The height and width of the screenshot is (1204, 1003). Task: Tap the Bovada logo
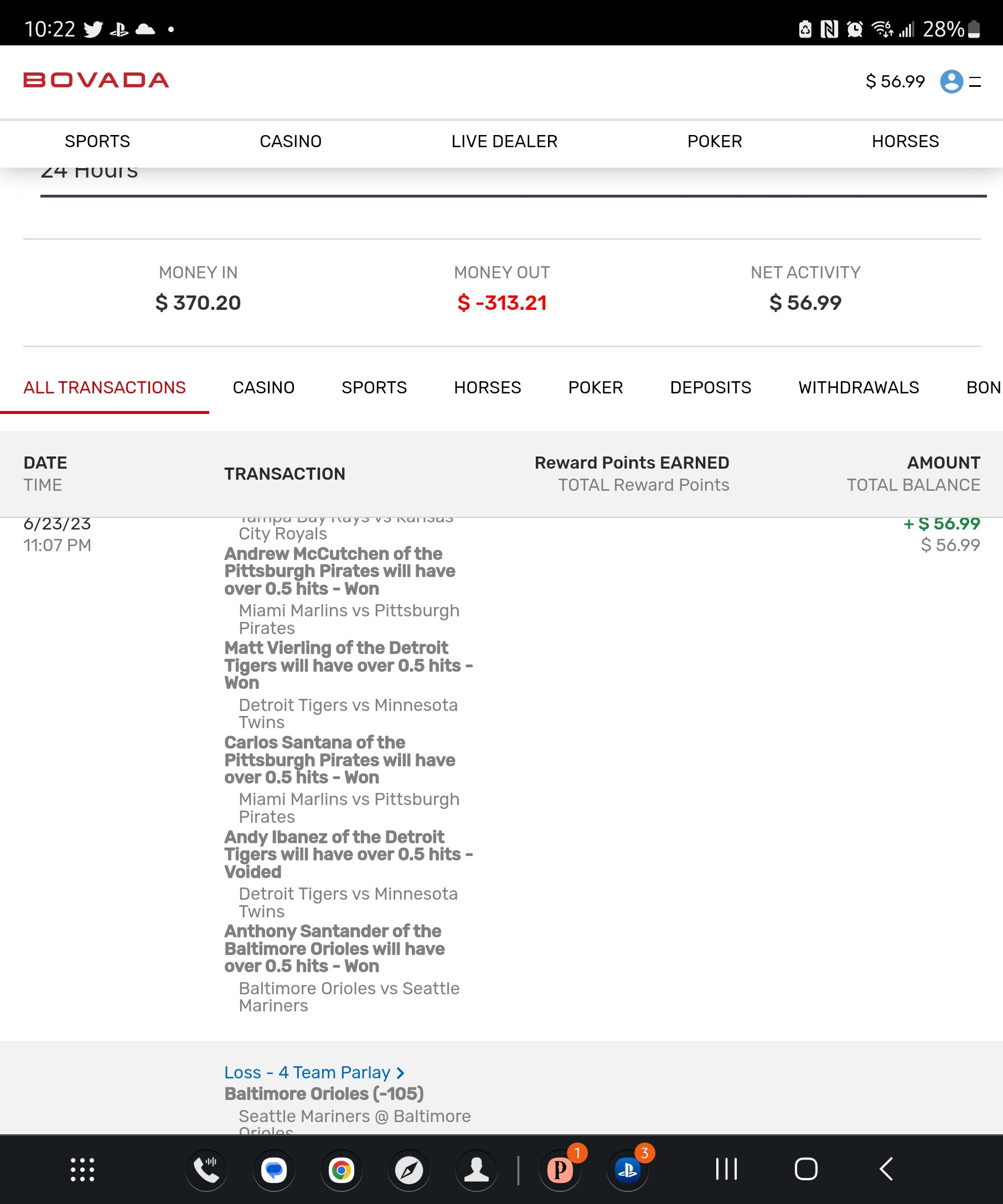click(96, 80)
